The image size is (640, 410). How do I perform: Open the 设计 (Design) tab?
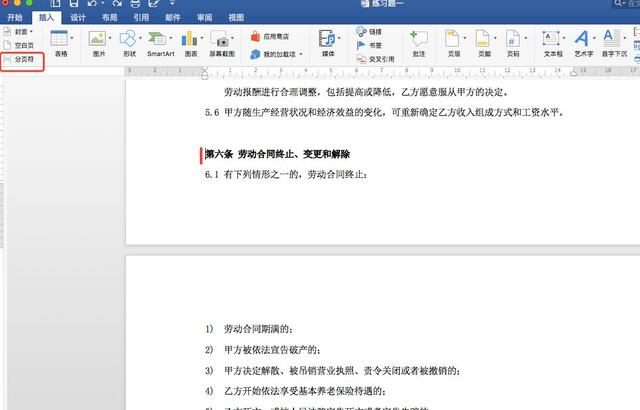78,17
